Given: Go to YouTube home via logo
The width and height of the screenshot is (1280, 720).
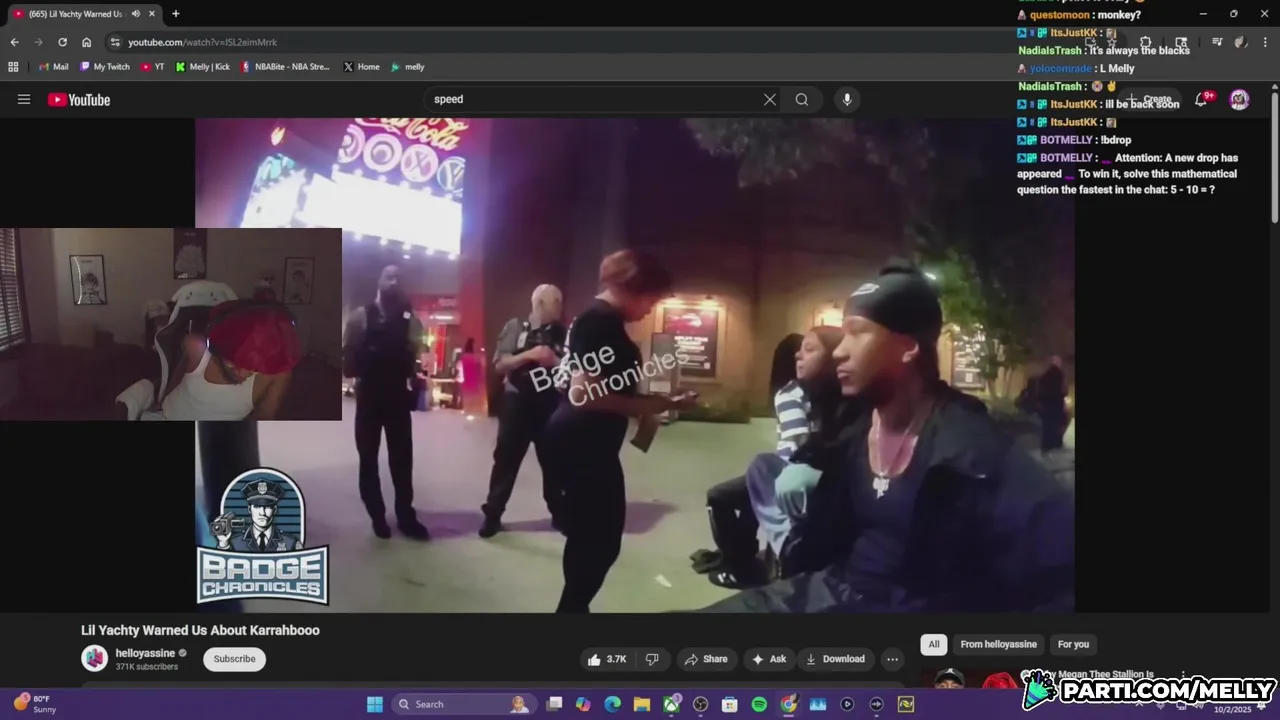Looking at the screenshot, I should point(79,99).
